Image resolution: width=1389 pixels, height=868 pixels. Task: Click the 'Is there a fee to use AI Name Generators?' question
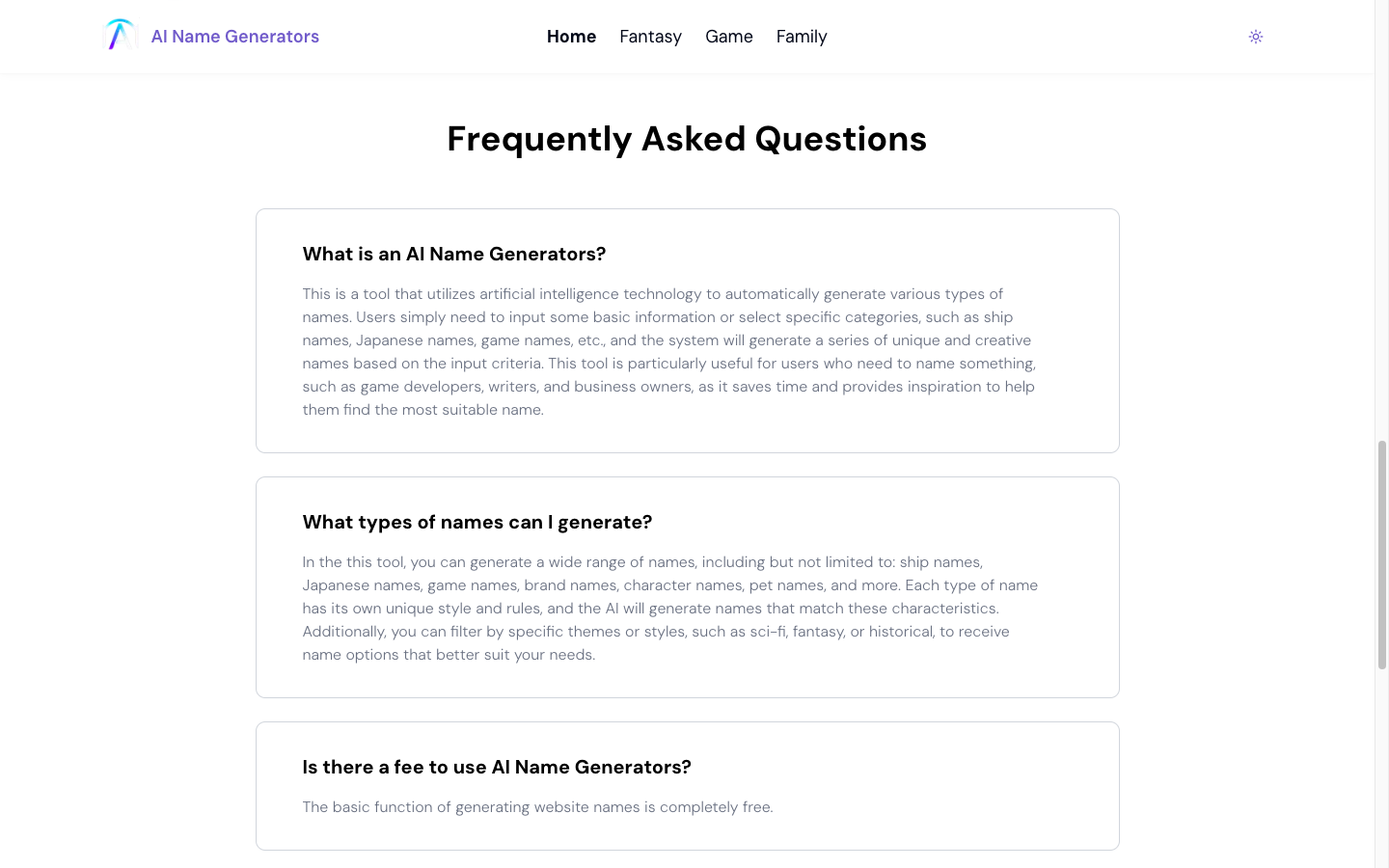(x=497, y=767)
